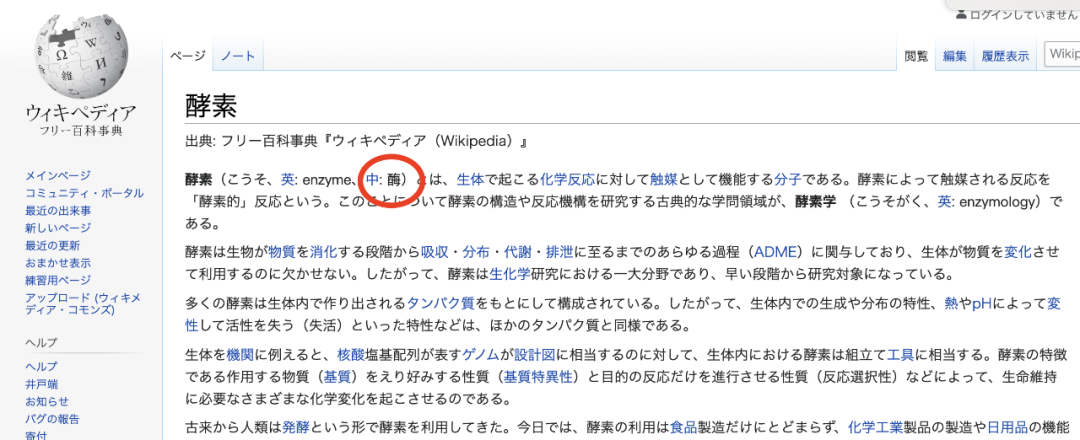This screenshot has height=440, width=1080.
Task: Open 練習用ページ sidebar link
Action: click(x=58, y=280)
